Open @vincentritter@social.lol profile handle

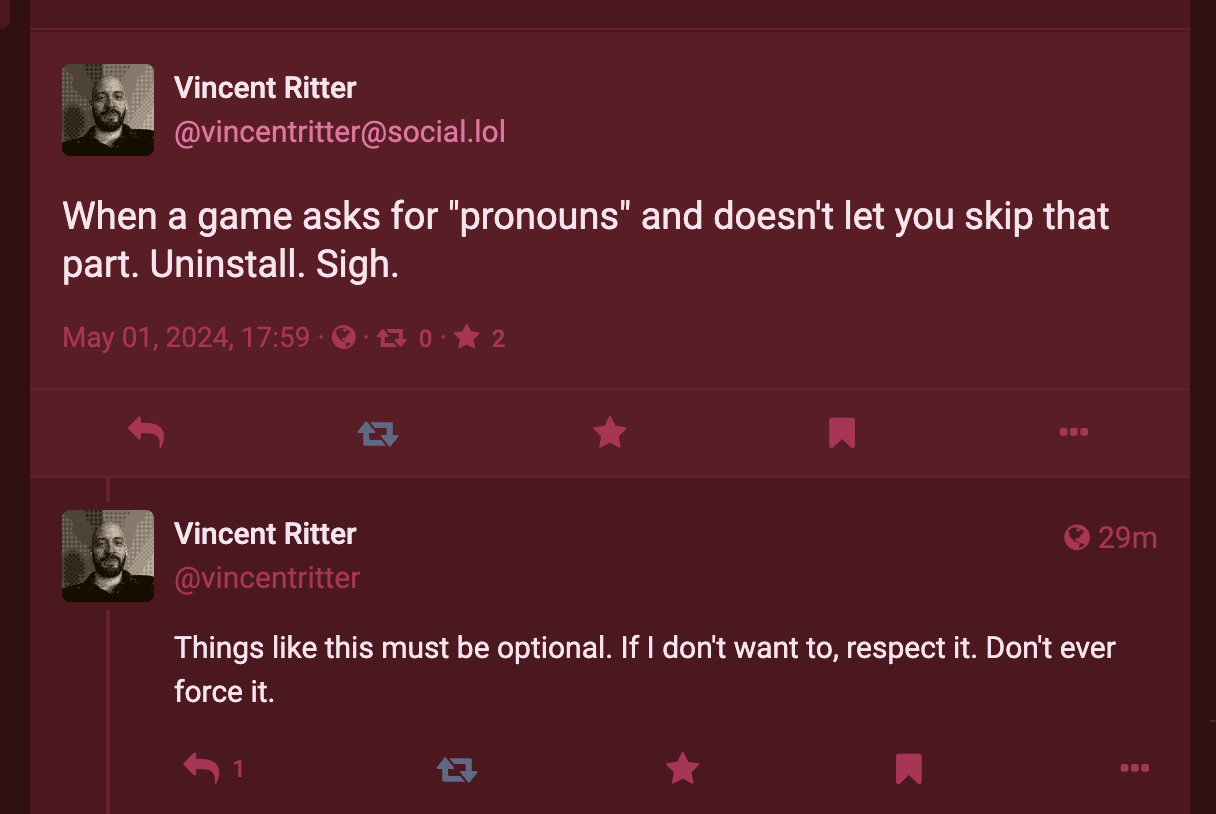[339, 133]
